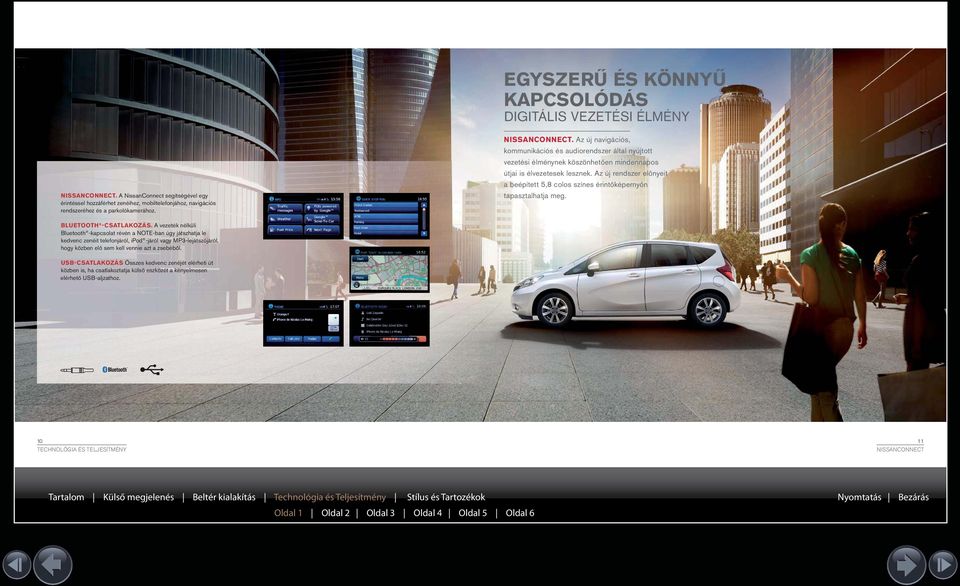Screen dimensions: 960x586
Task: Go to Oldal 3
Action: pos(381,513)
